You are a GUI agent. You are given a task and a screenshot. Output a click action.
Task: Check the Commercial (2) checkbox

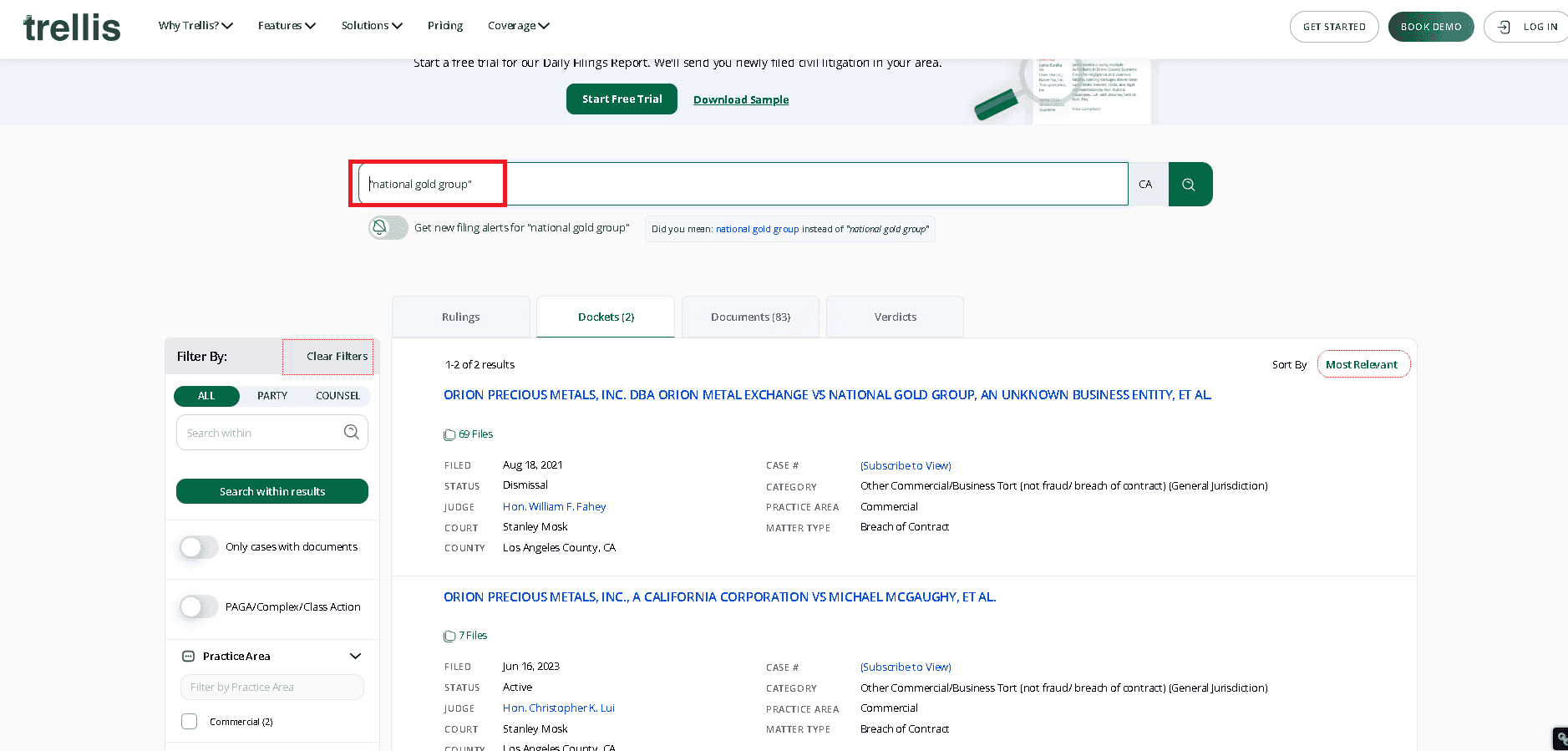(x=190, y=722)
